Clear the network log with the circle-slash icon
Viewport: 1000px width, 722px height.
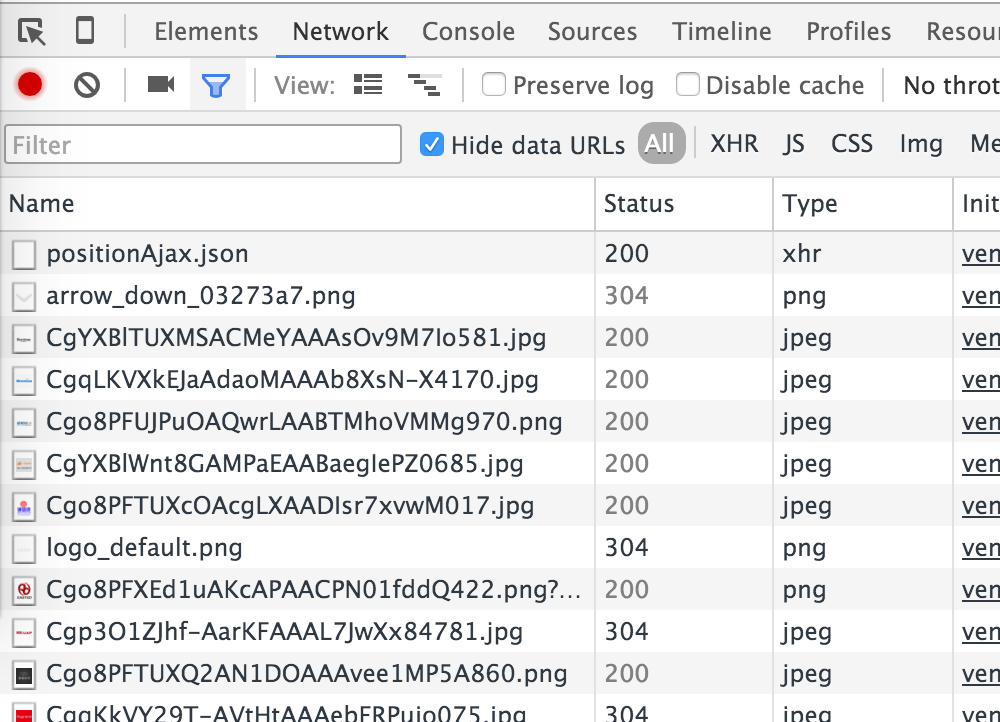[x=87, y=85]
